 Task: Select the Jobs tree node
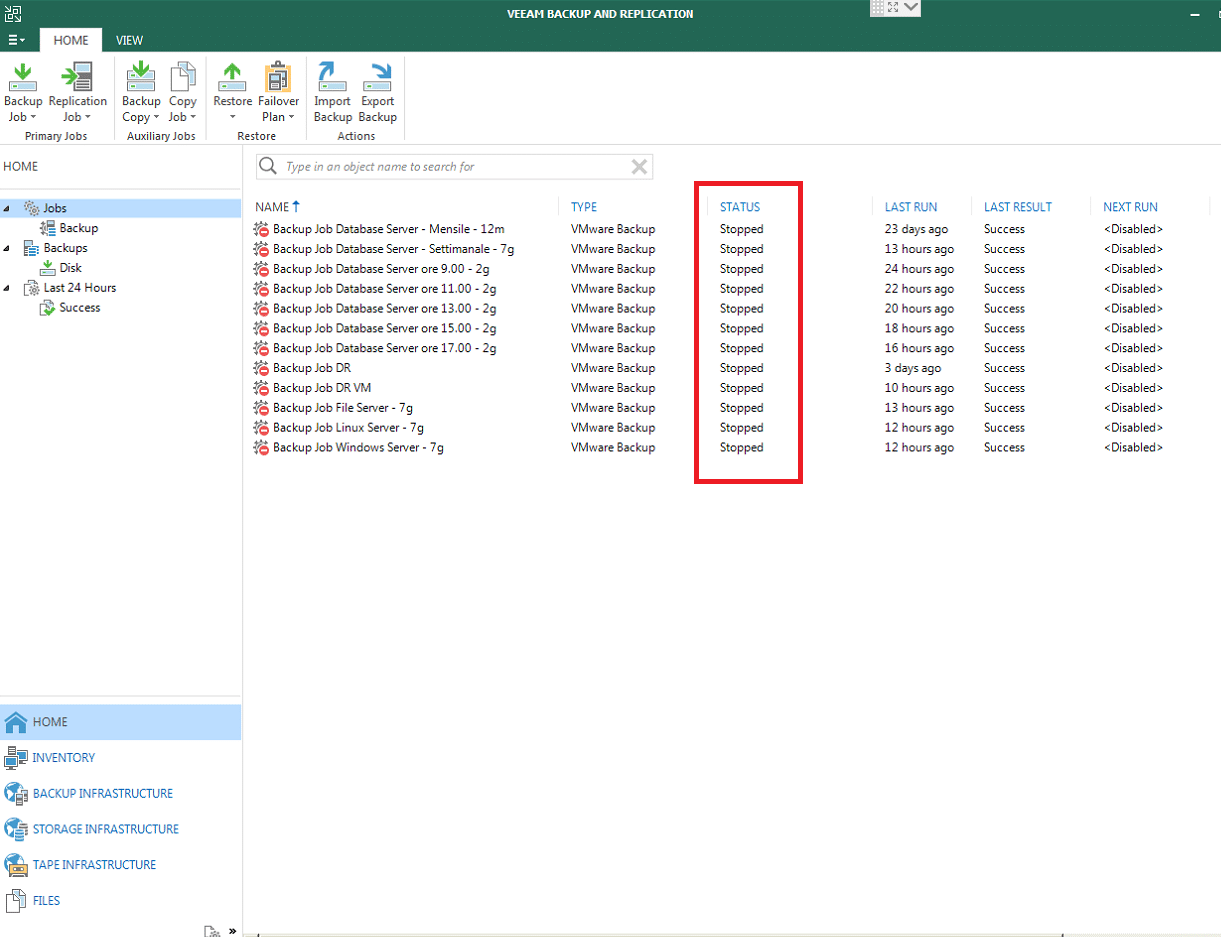[x=54, y=208]
